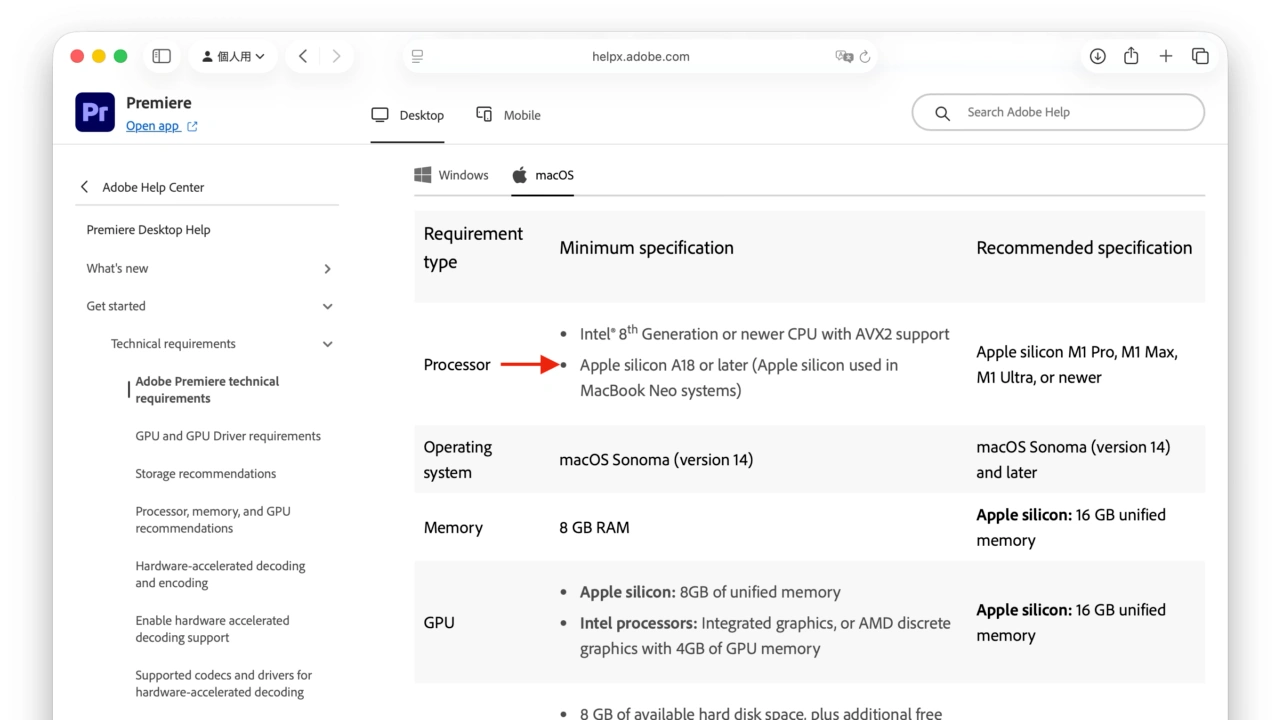Click the Safari back arrow

303,57
